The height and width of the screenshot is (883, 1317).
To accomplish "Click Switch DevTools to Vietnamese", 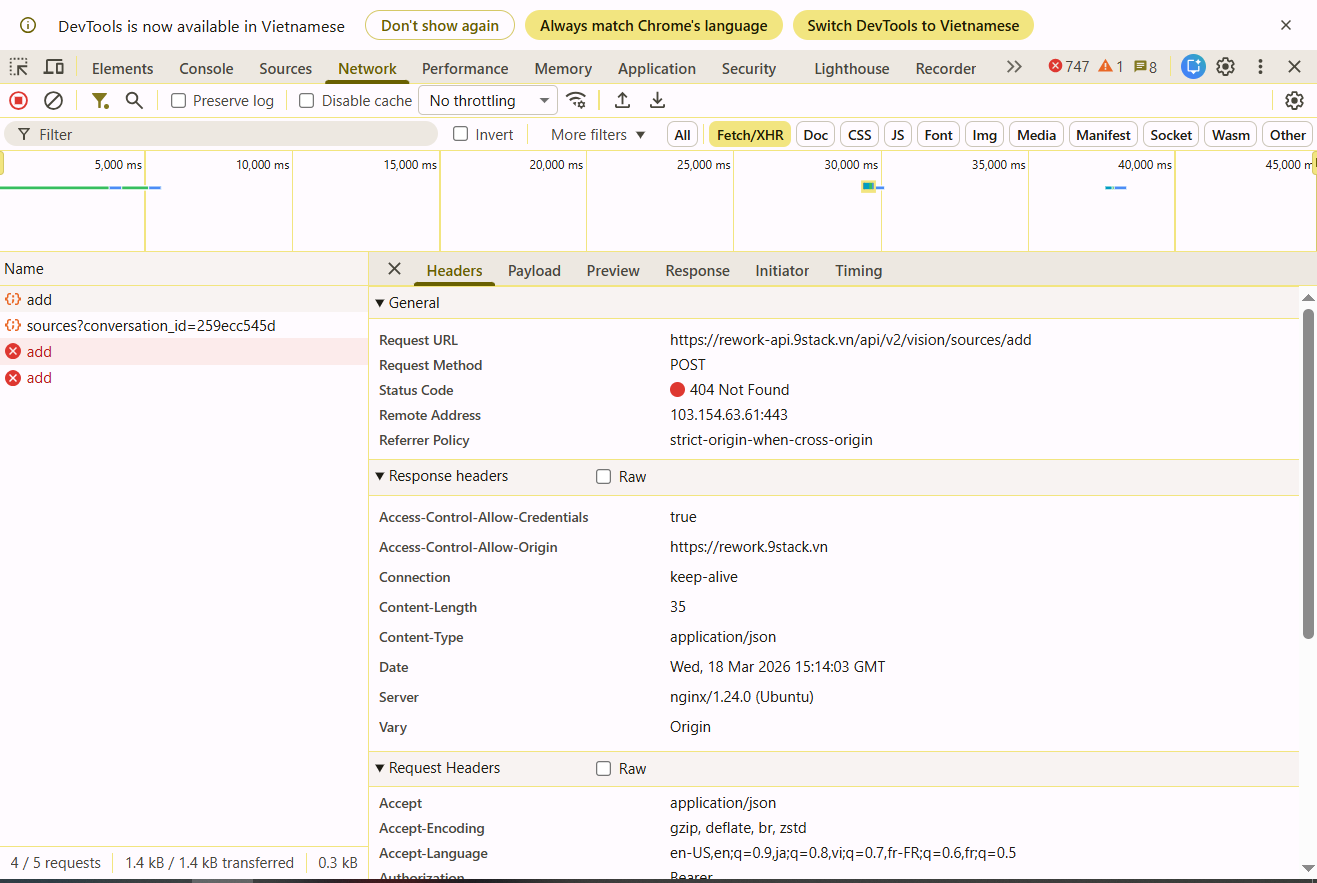I will pos(912,26).
